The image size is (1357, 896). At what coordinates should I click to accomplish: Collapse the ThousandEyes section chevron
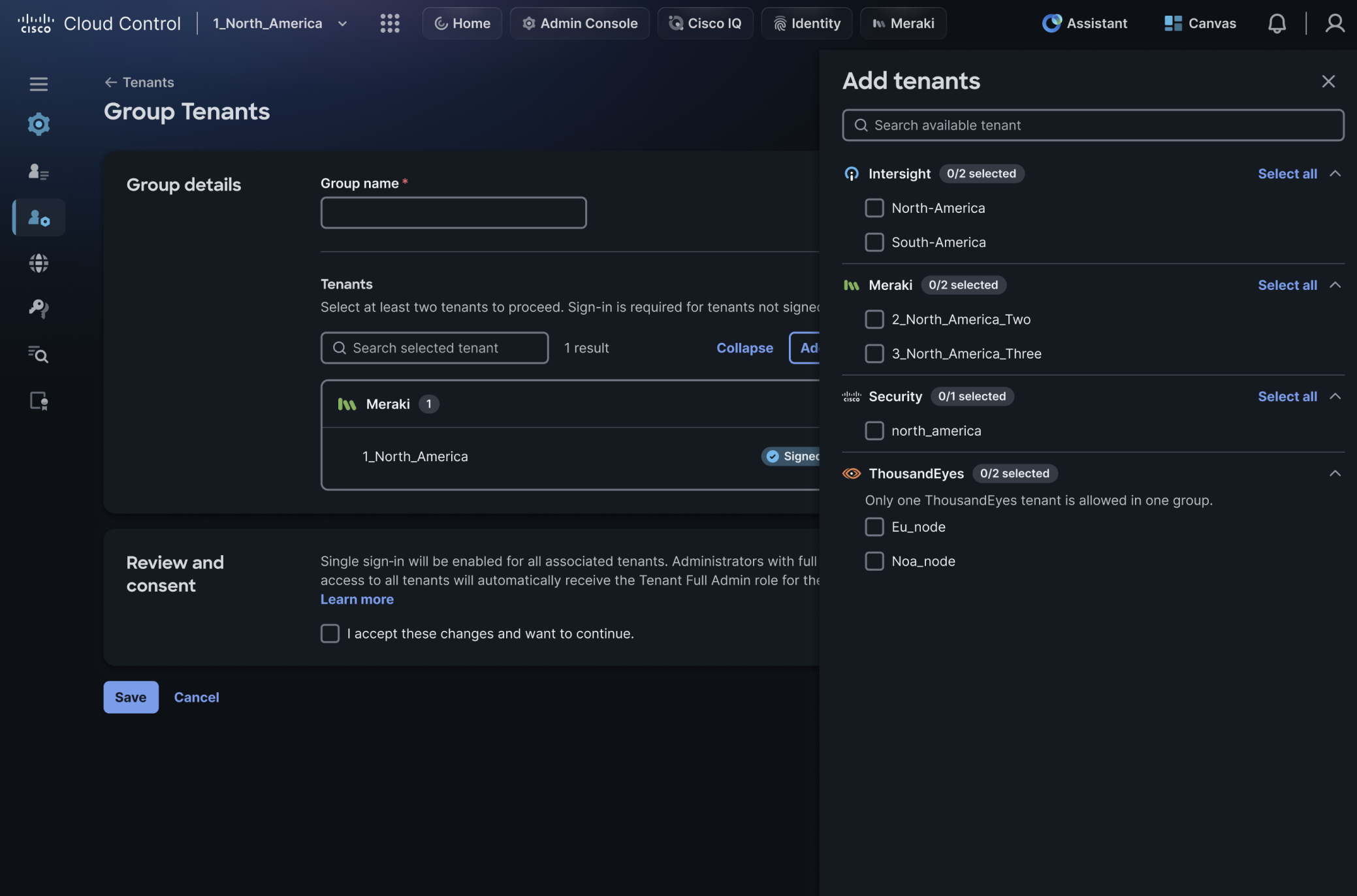click(x=1335, y=473)
